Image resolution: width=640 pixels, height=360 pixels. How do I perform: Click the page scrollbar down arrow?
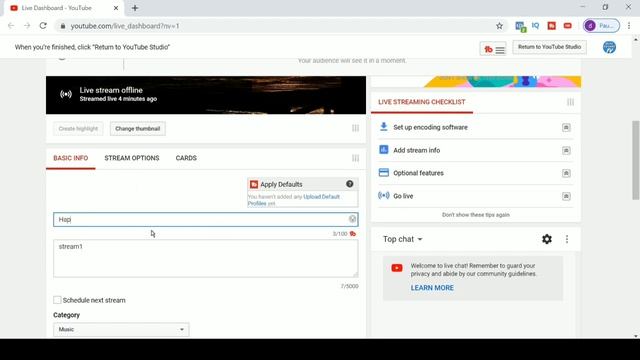(636, 336)
